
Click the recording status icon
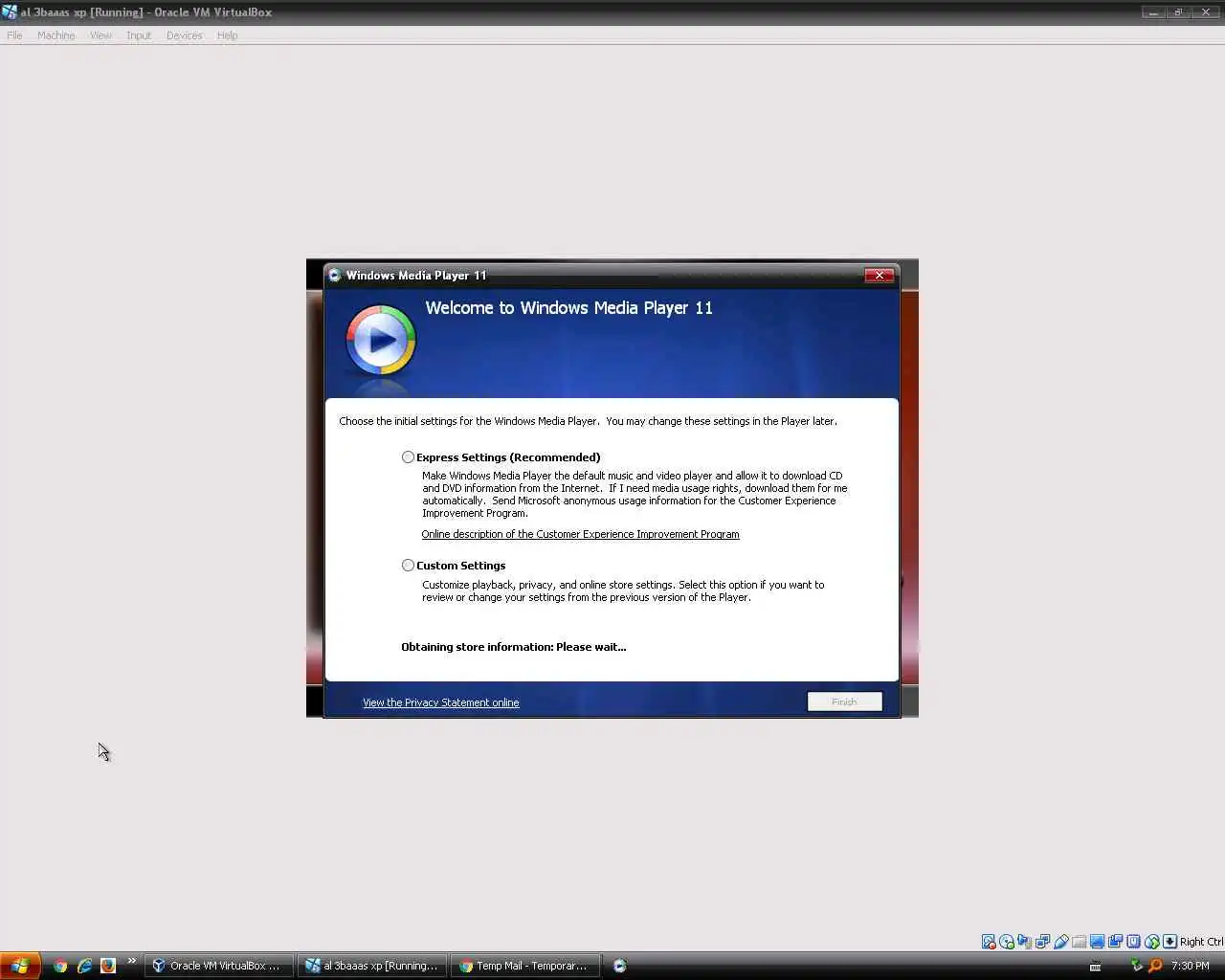click(1115, 942)
